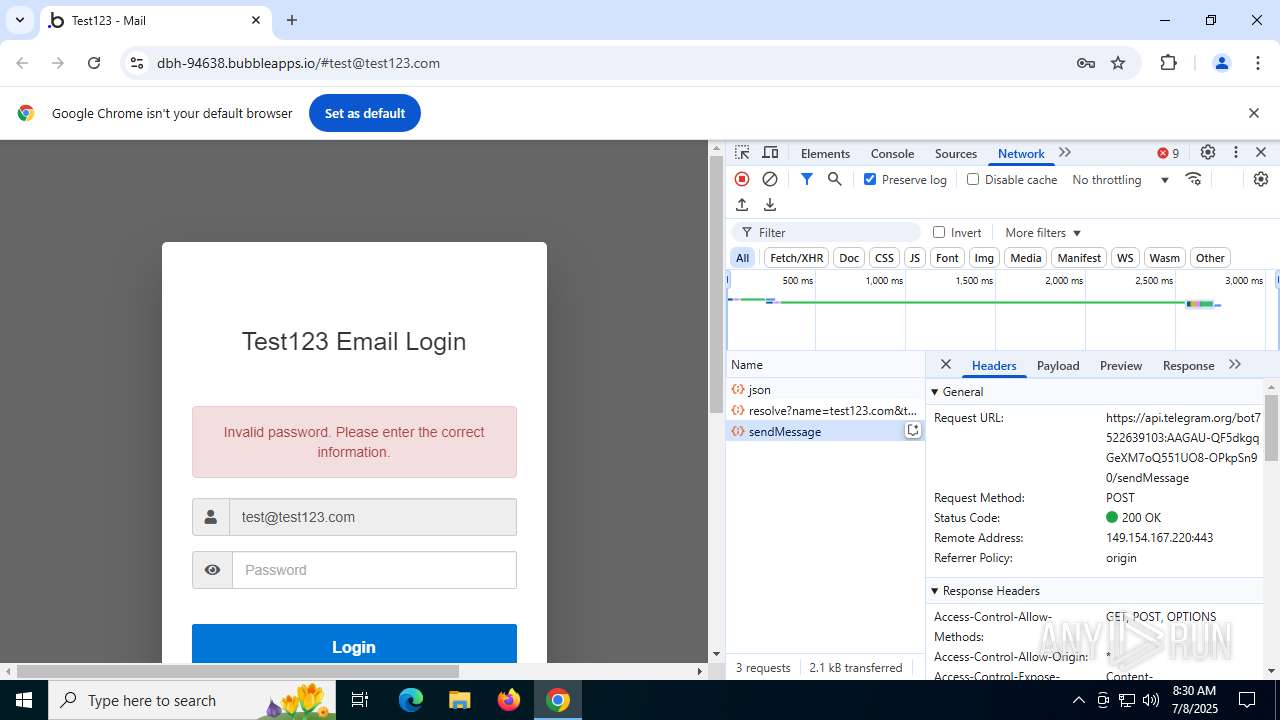
Task: Enable Disable cache checkbox
Action: [x=973, y=179]
